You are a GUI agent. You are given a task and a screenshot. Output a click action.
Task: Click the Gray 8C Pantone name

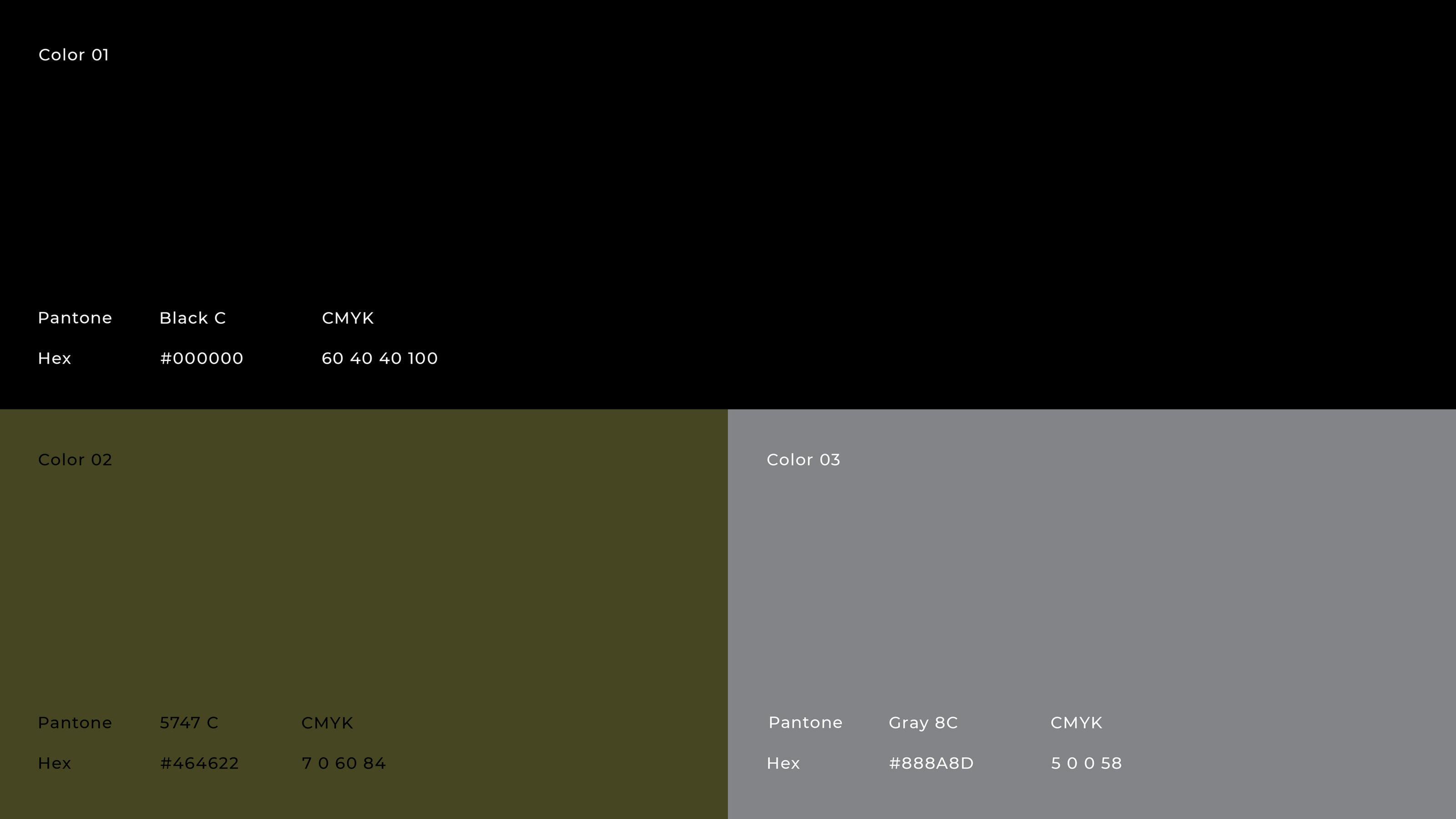coord(923,723)
